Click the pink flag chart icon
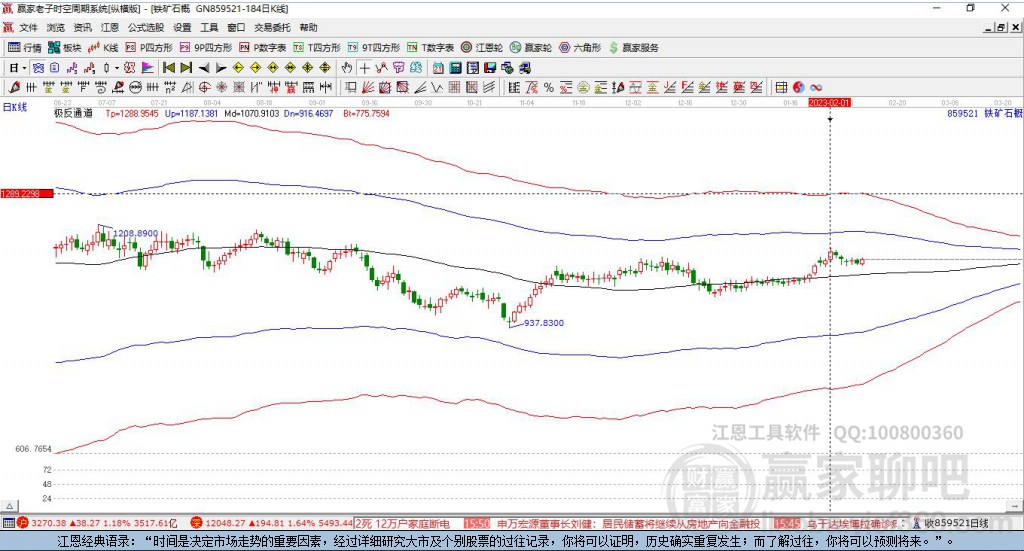The height and width of the screenshot is (551, 1024). (x=148, y=68)
